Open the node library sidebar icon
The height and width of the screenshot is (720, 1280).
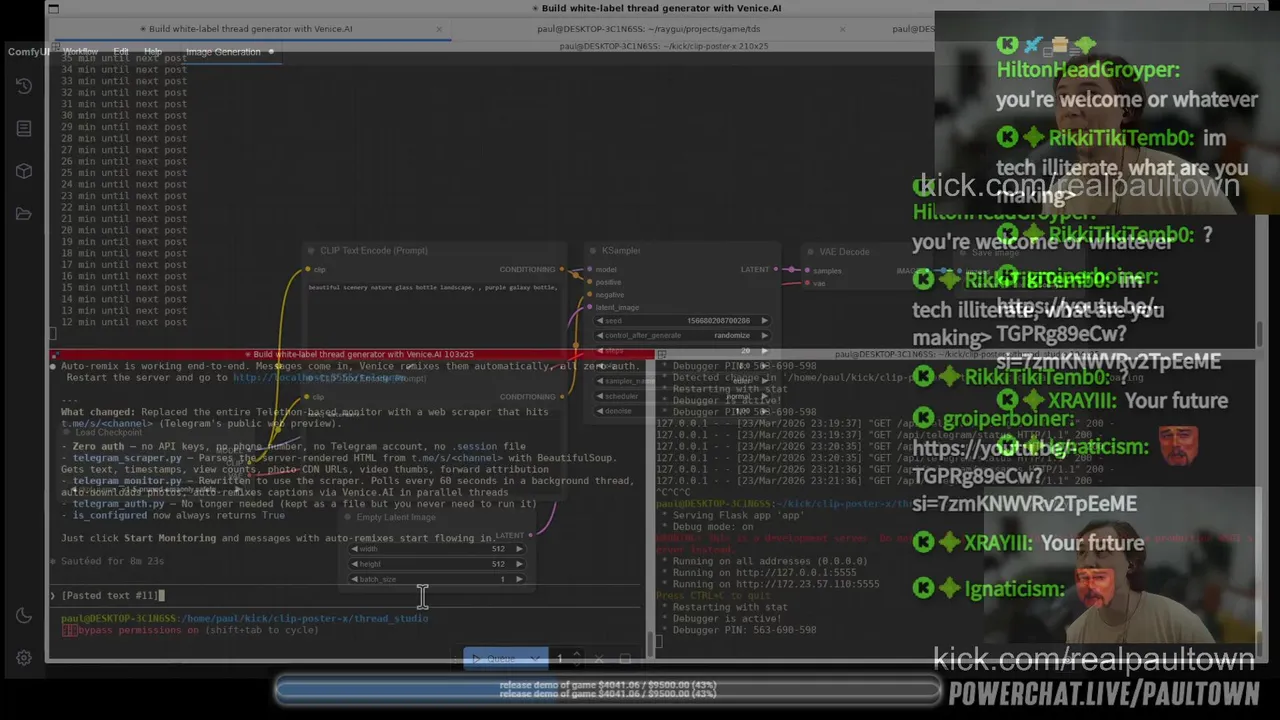pyautogui.click(x=24, y=129)
